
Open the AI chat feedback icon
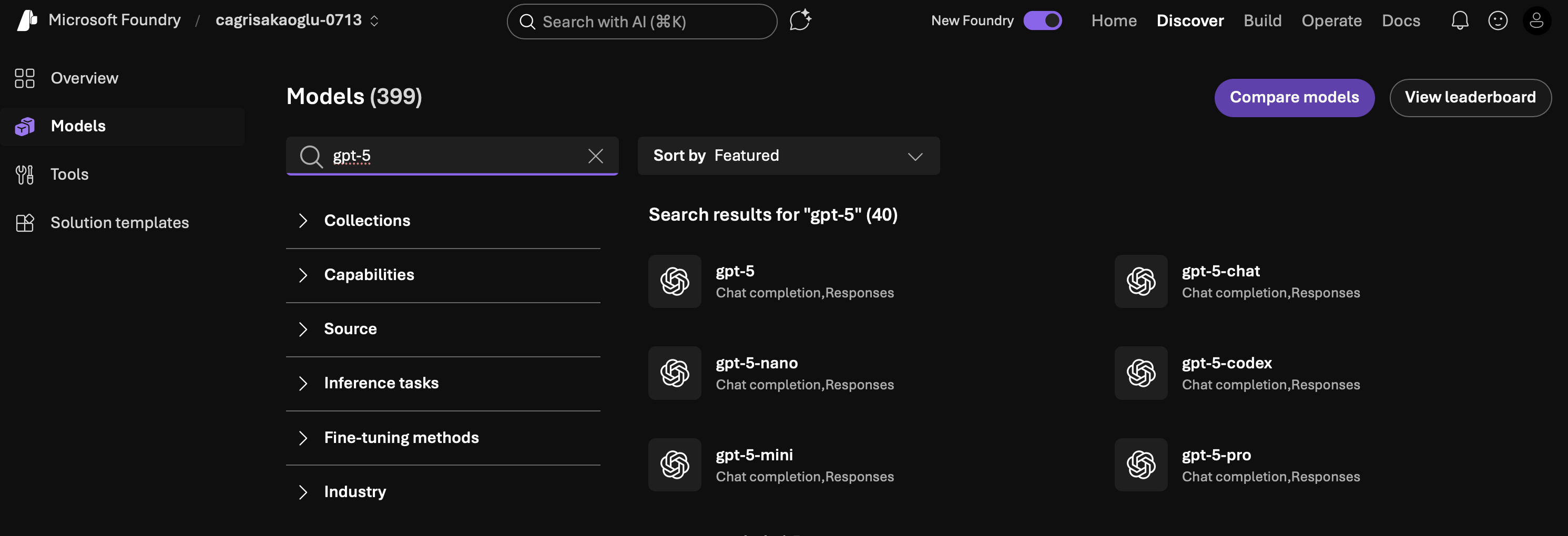(800, 20)
